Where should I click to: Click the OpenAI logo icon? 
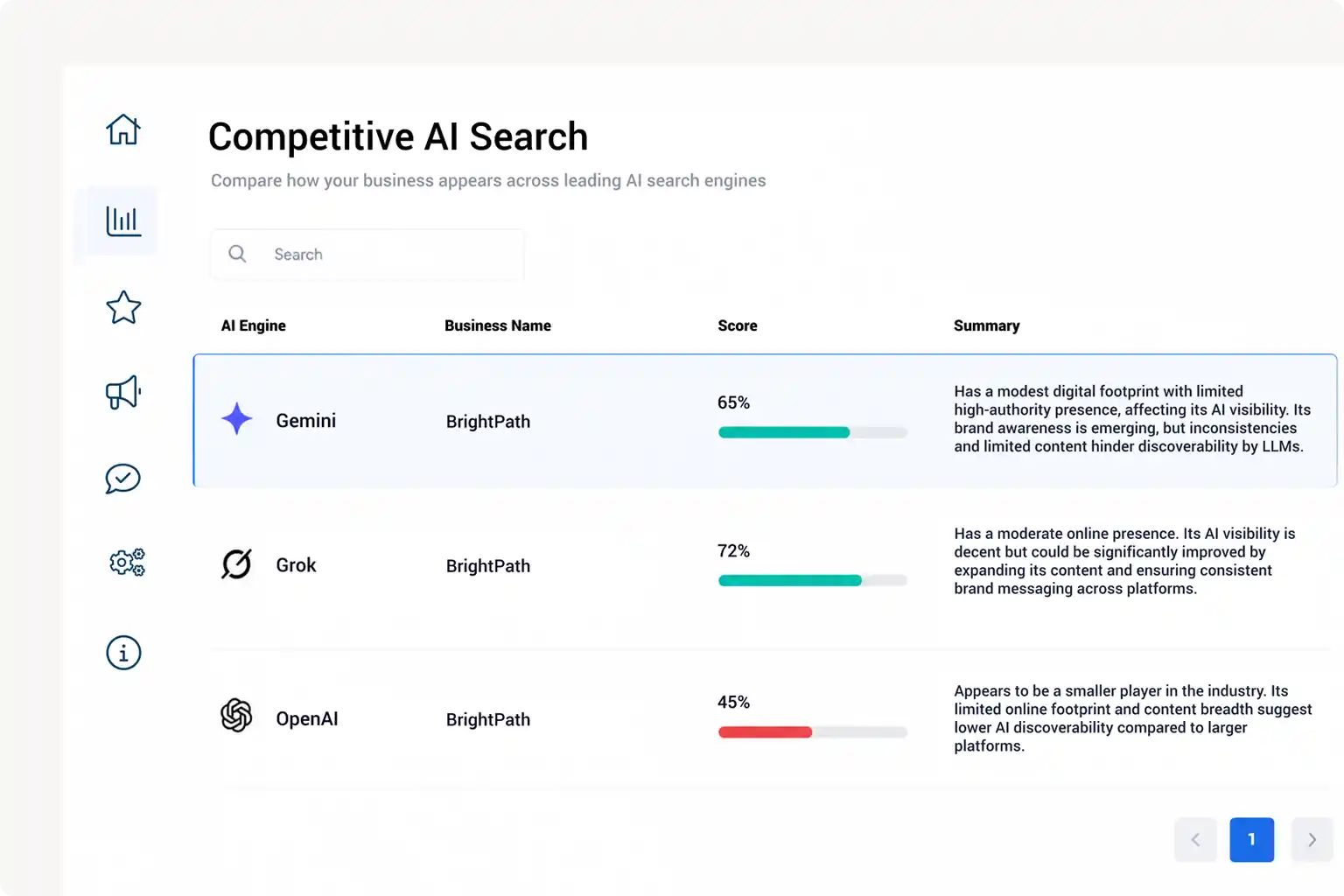click(236, 716)
